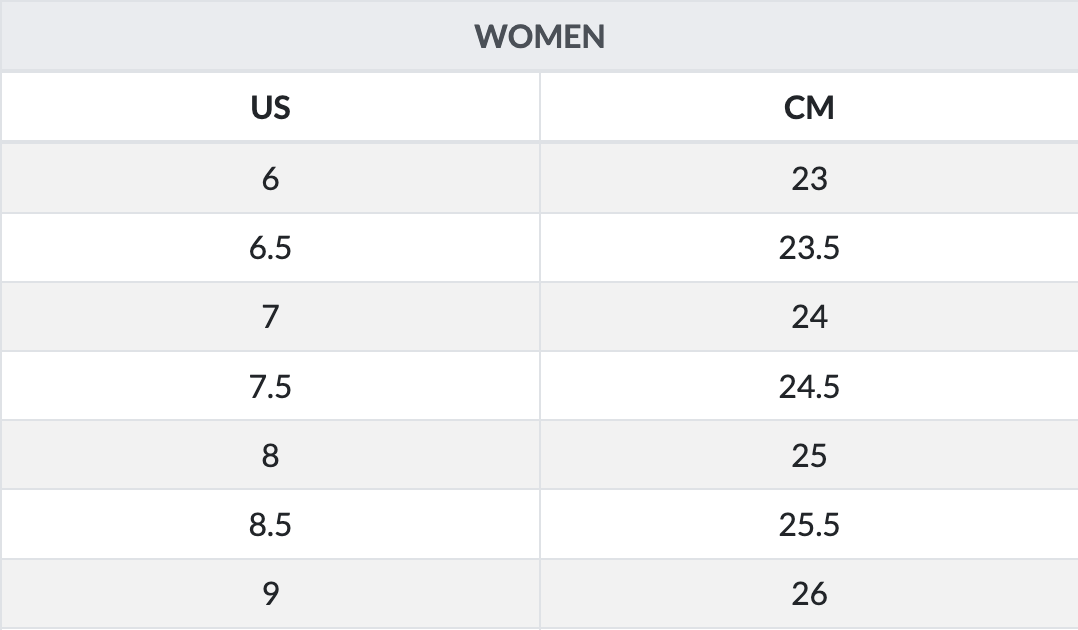The image size is (1078, 630).
Task: Click the 25.5 CM value
Action: [809, 524]
